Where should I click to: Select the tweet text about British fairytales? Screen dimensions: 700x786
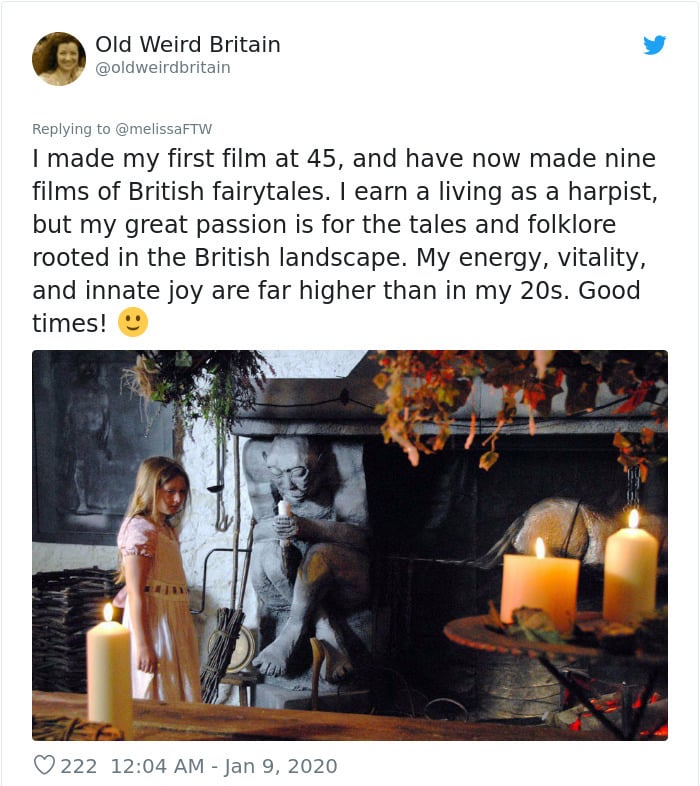pyautogui.click(x=345, y=241)
